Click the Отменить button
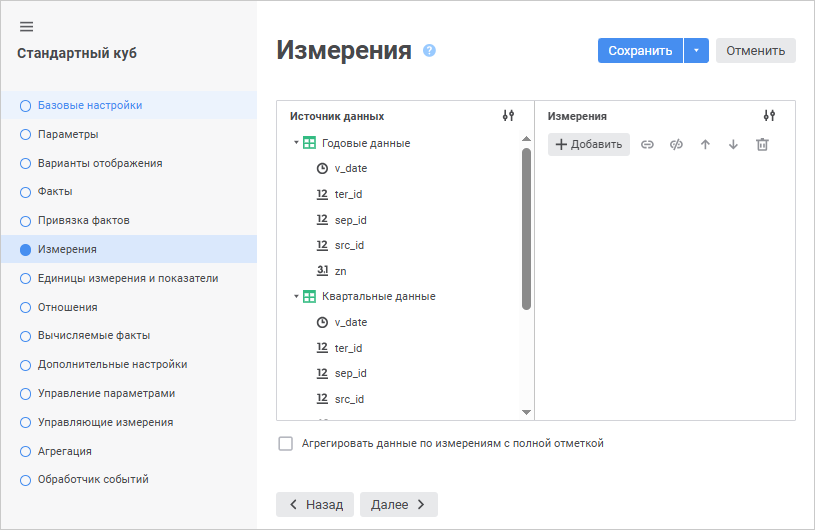Image resolution: width=815 pixels, height=530 pixels. 755,51
